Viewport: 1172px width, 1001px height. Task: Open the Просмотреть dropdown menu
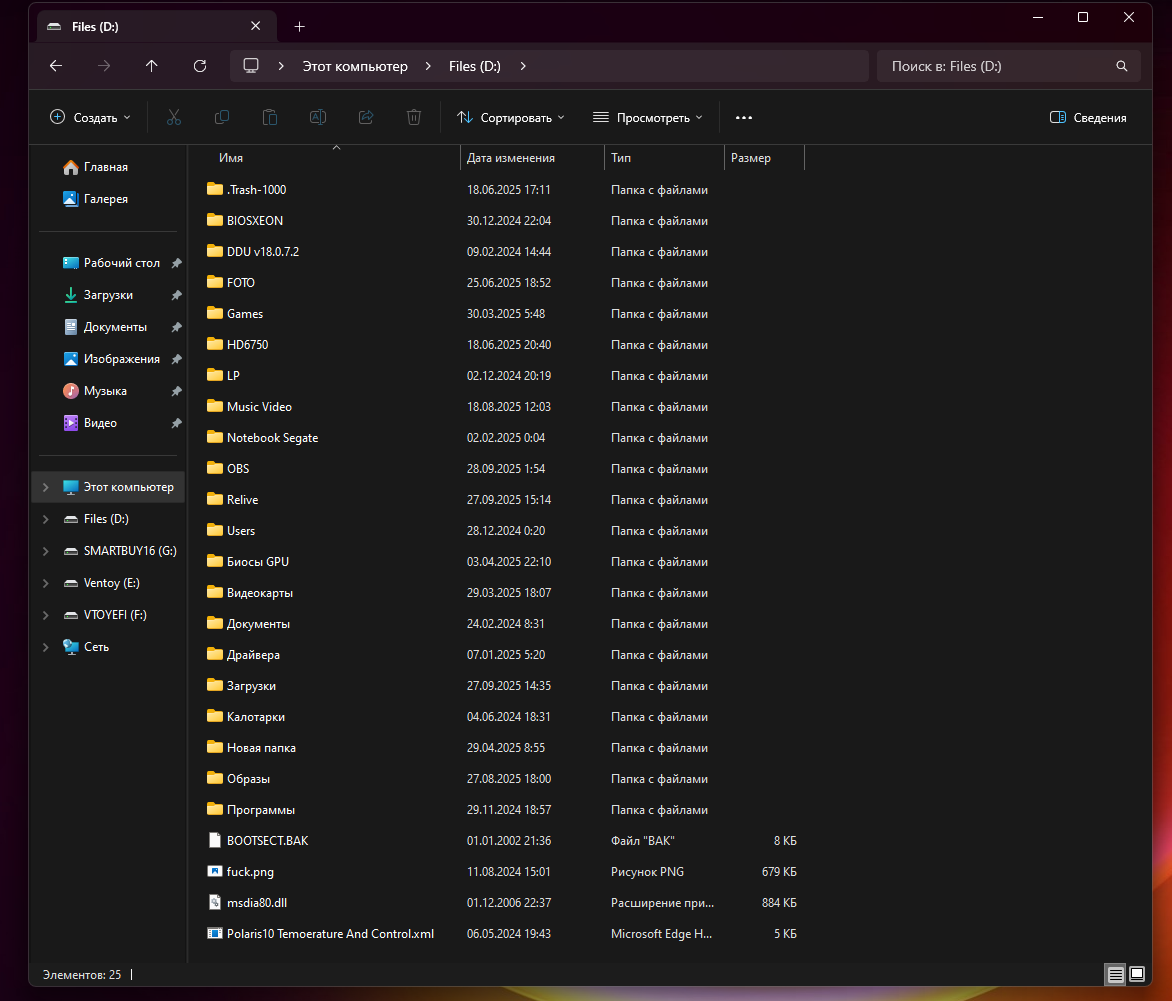point(647,117)
